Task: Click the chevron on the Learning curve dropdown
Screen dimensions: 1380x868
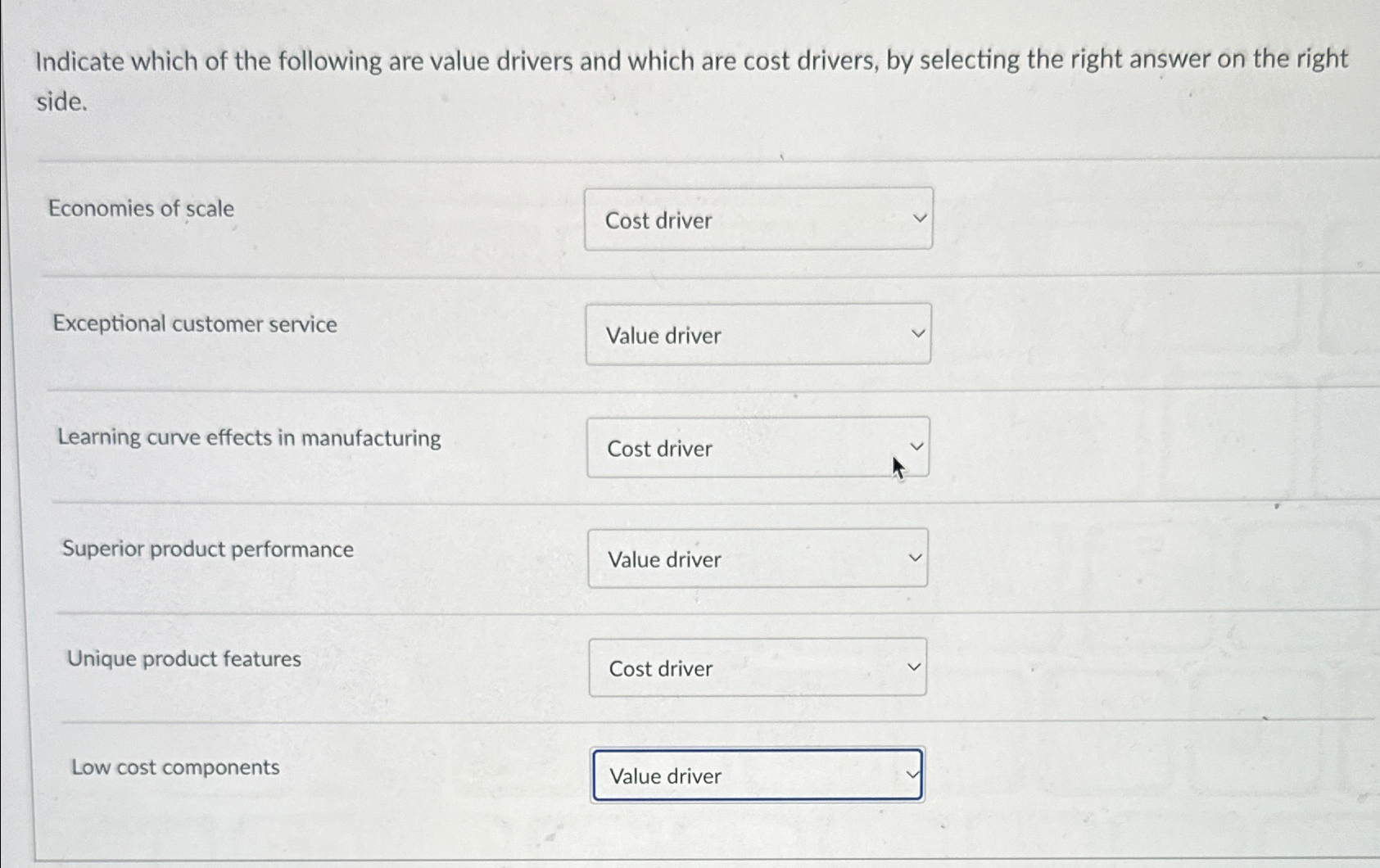Action: tap(919, 445)
